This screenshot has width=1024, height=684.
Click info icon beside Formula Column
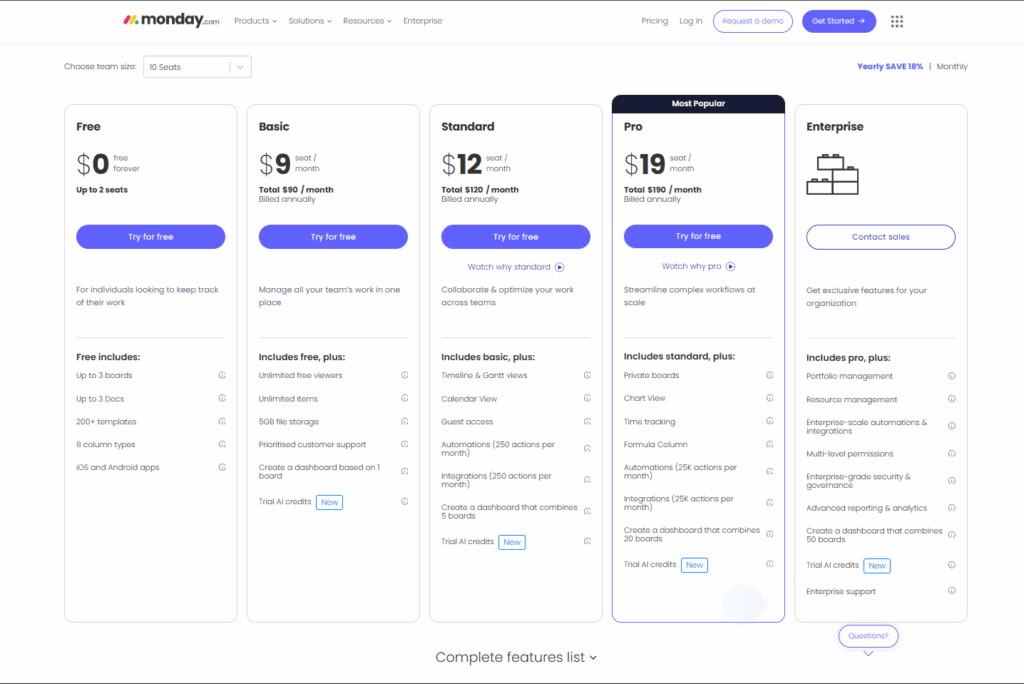(770, 444)
